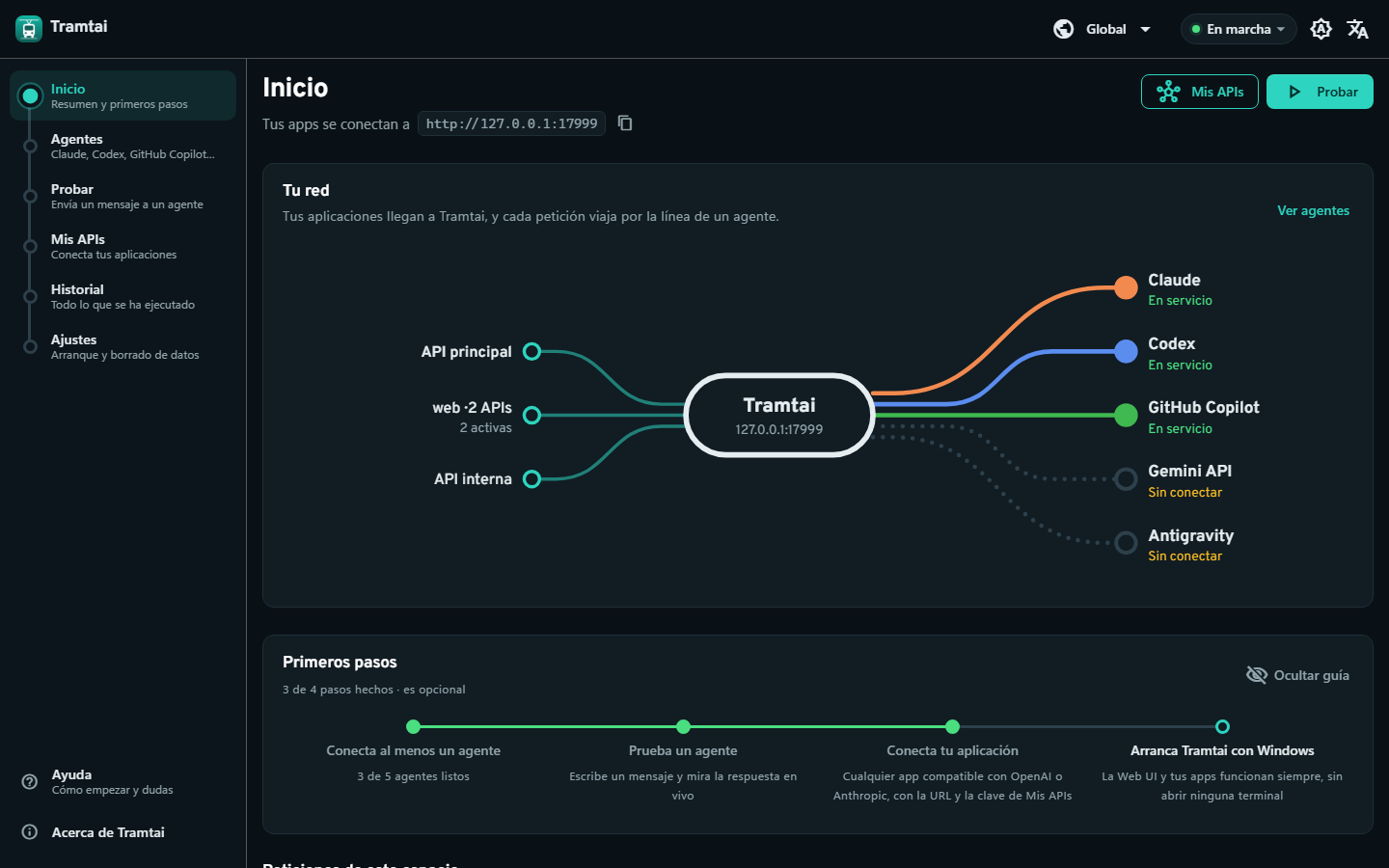Click the globe icon beside Global
Screen dimensions: 1389x868
[1063, 29]
